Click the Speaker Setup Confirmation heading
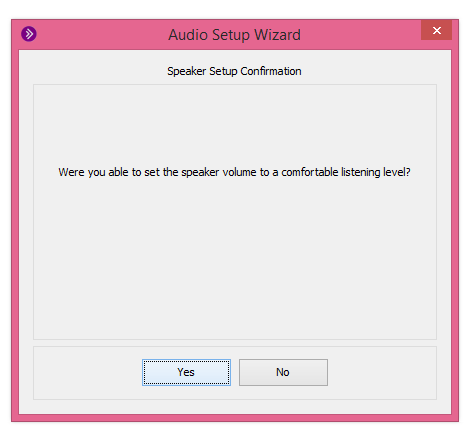This screenshot has width=470, height=436. (234, 71)
